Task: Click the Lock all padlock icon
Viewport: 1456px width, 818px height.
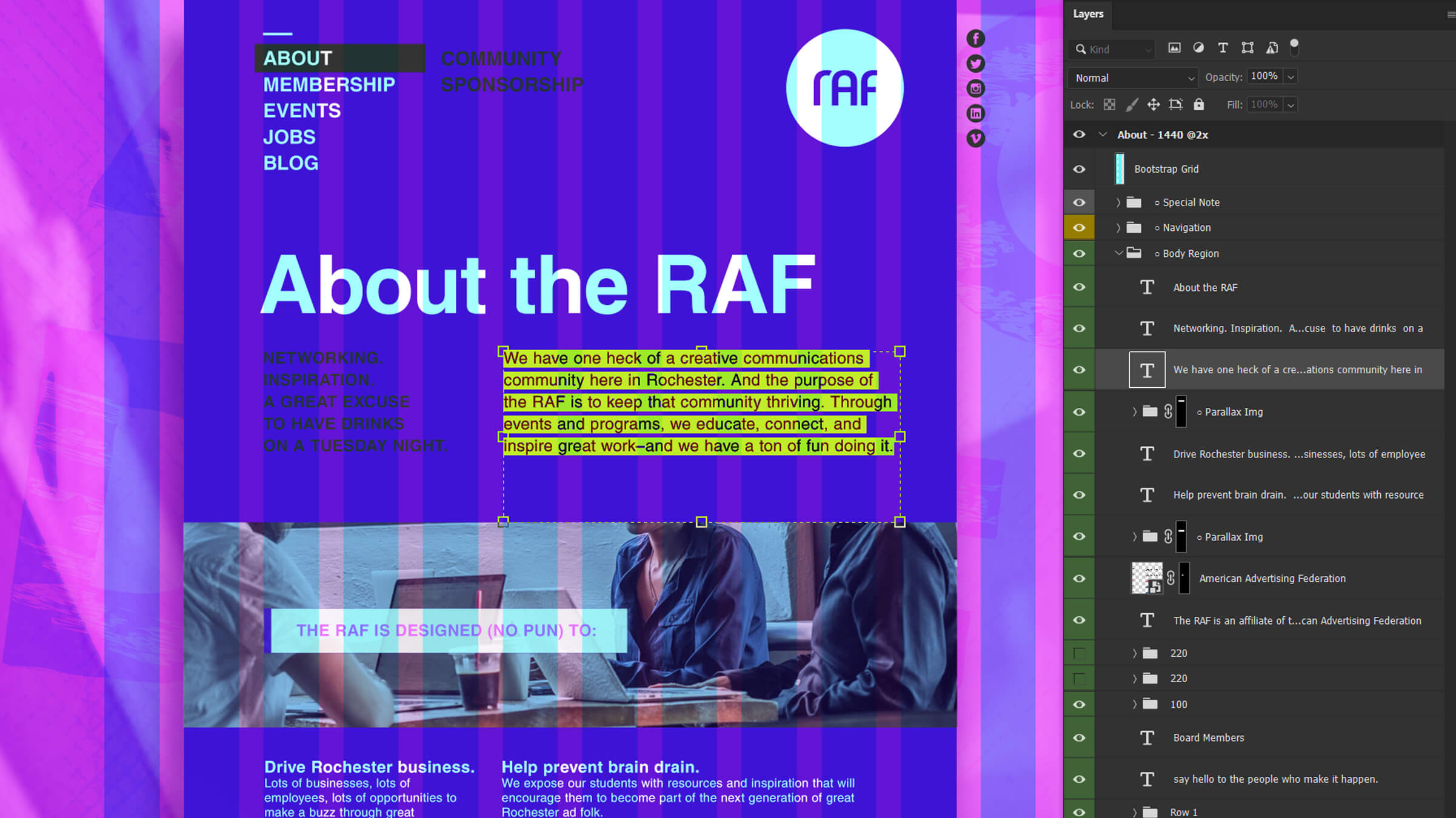Action: coord(1199,104)
